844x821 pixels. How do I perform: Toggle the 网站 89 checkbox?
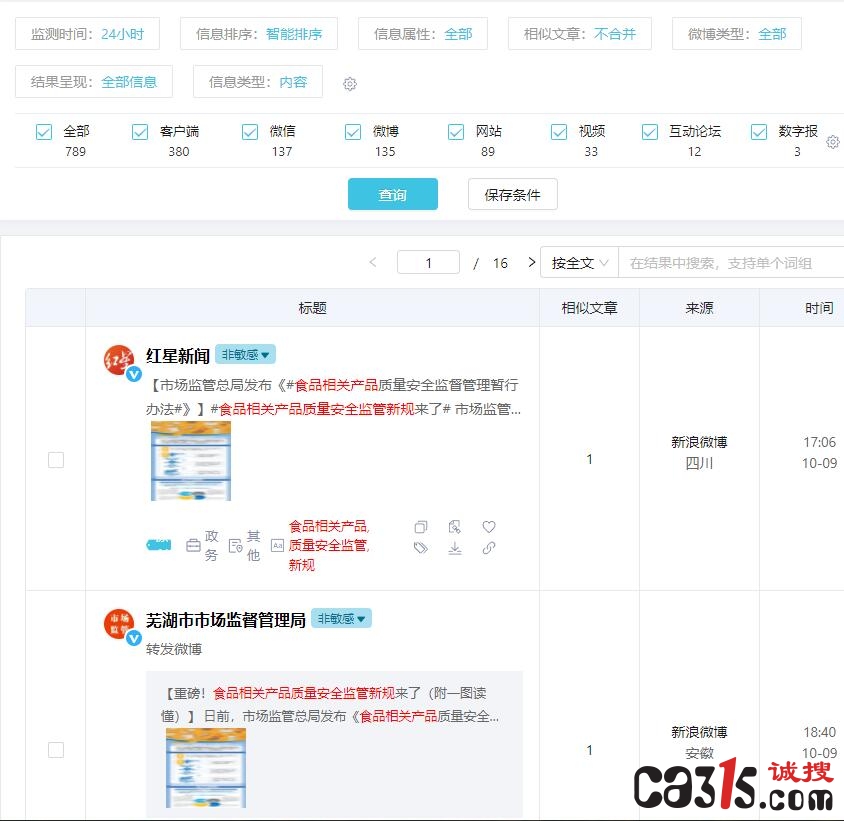tap(456, 132)
